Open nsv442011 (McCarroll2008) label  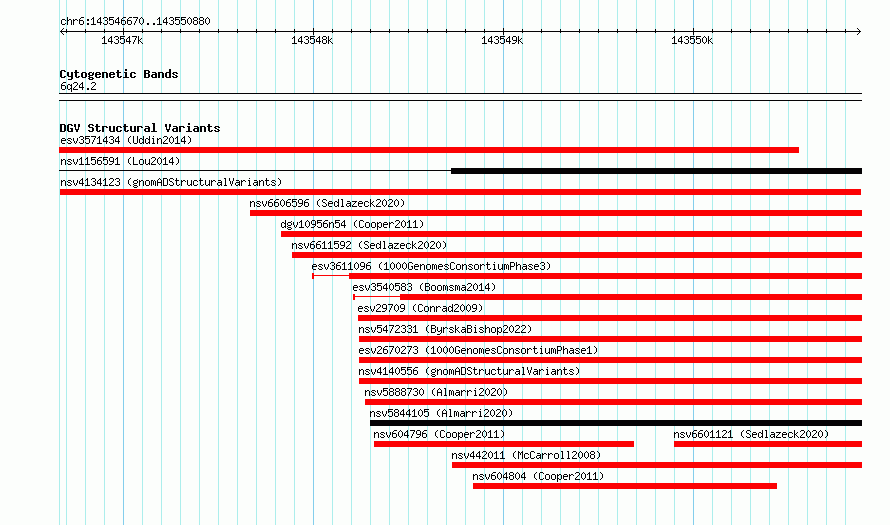point(526,455)
